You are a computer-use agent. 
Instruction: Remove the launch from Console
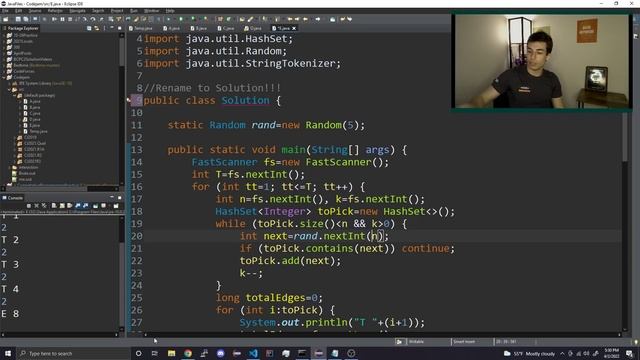[36, 206]
